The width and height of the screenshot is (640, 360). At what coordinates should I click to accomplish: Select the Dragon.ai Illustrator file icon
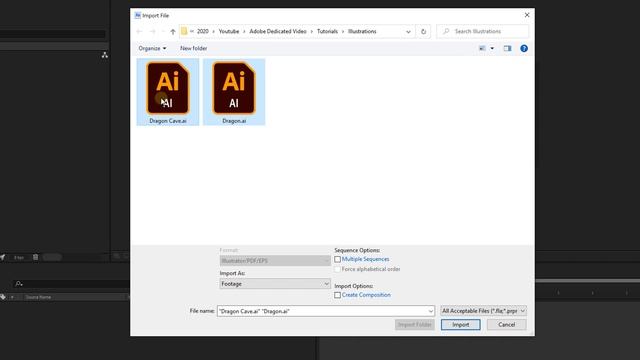point(234,88)
